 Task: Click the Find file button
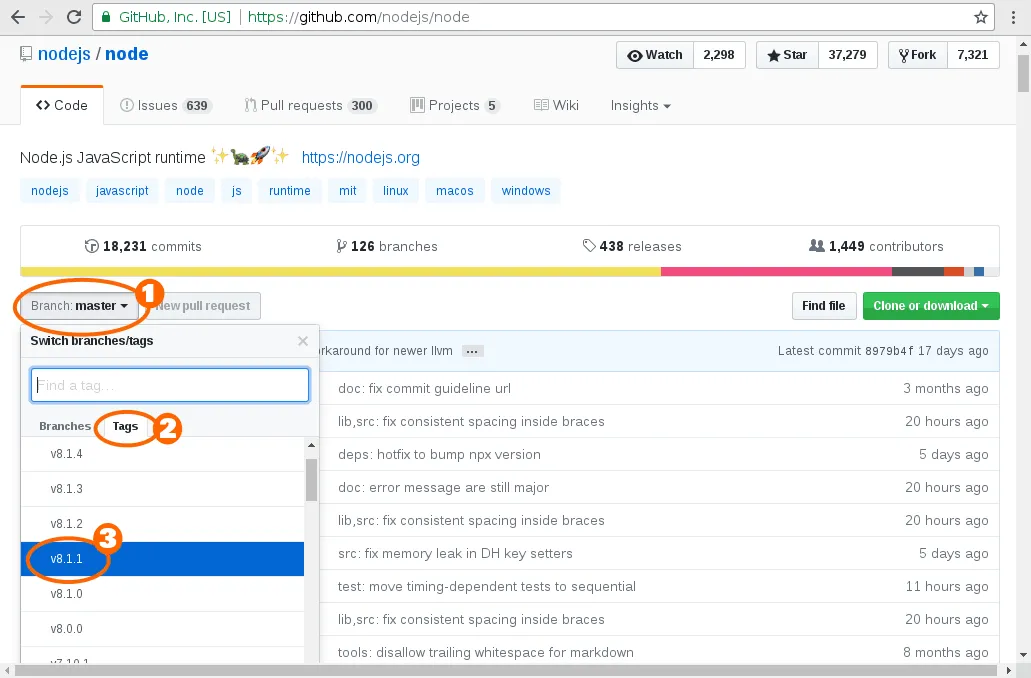coord(823,306)
